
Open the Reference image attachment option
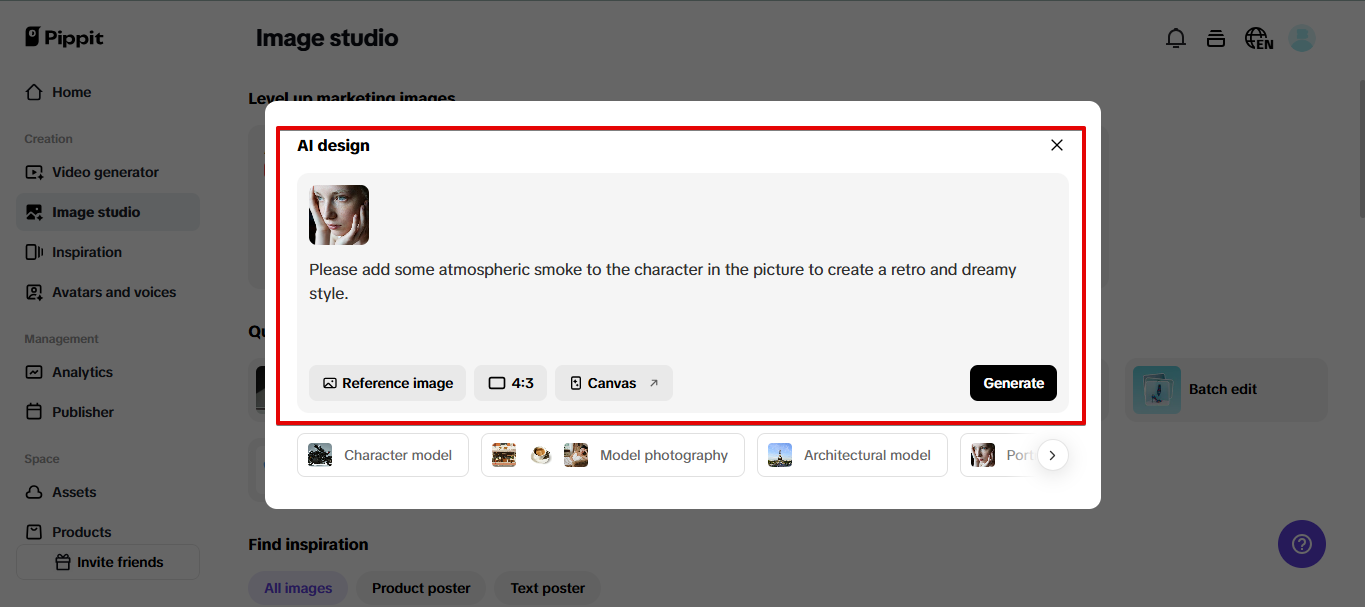tap(387, 383)
